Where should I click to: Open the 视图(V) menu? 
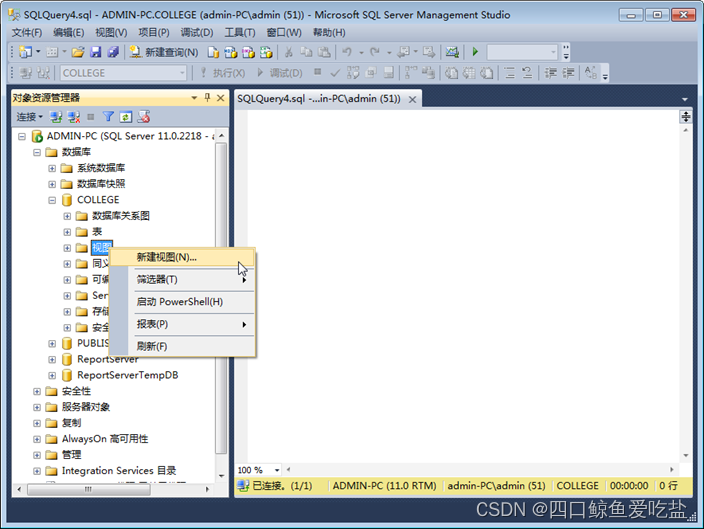click(x=111, y=33)
